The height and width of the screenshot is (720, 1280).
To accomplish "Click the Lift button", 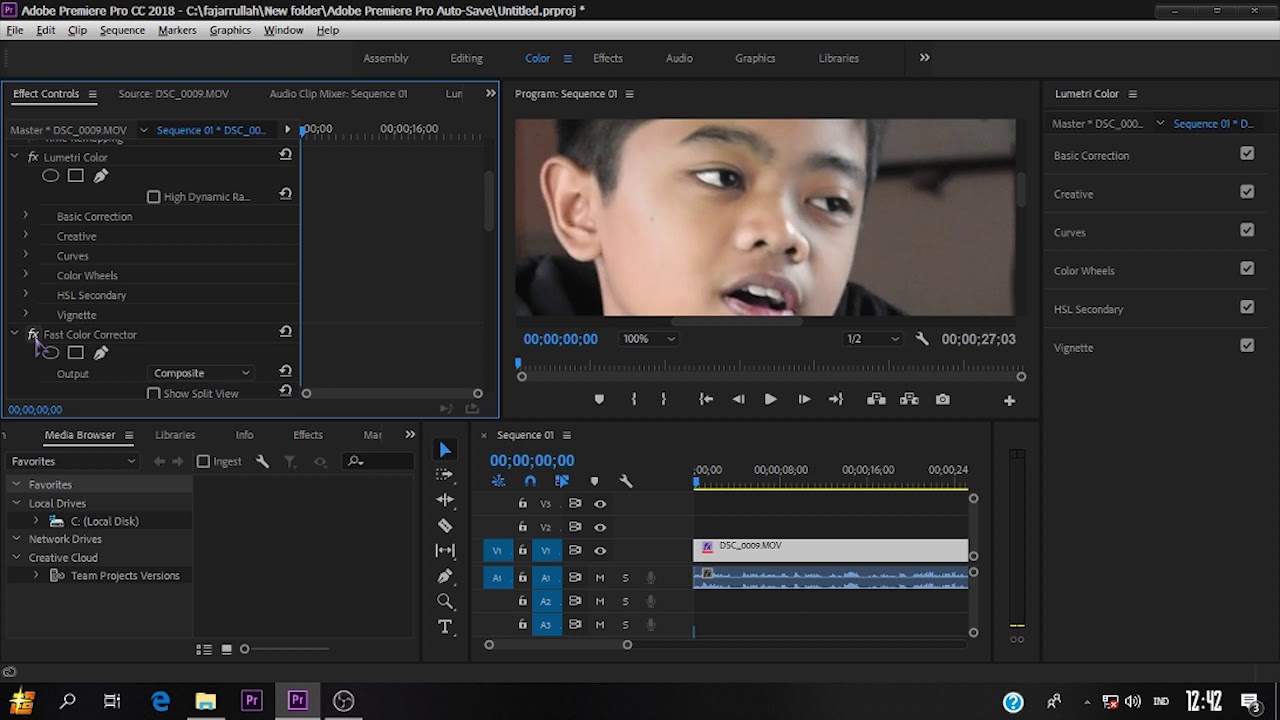I will 876,399.
